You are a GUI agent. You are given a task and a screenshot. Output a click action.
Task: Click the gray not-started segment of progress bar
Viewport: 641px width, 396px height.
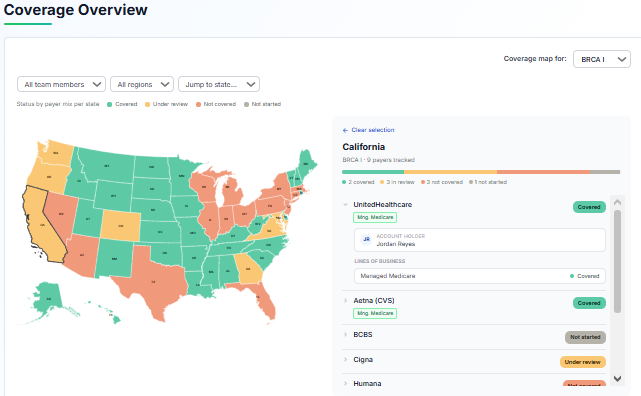[x=605, y=172]
